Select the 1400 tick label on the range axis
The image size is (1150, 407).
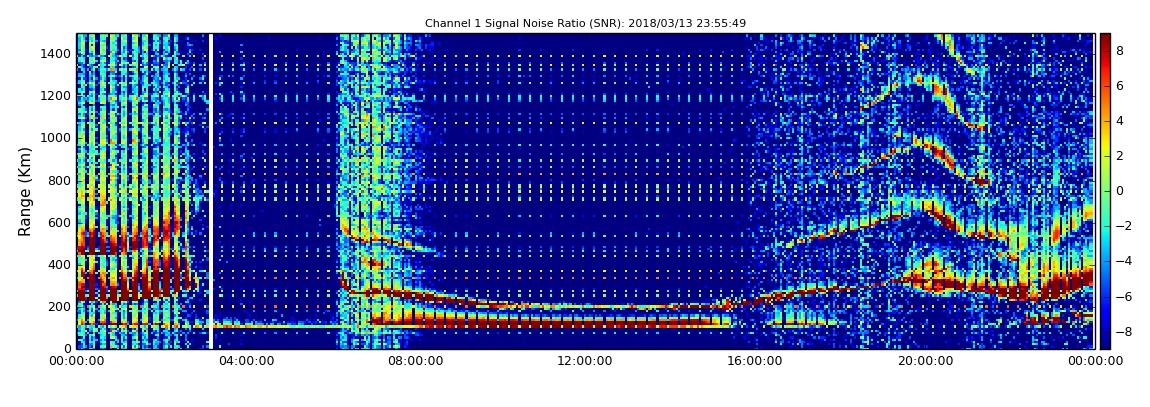56,54
